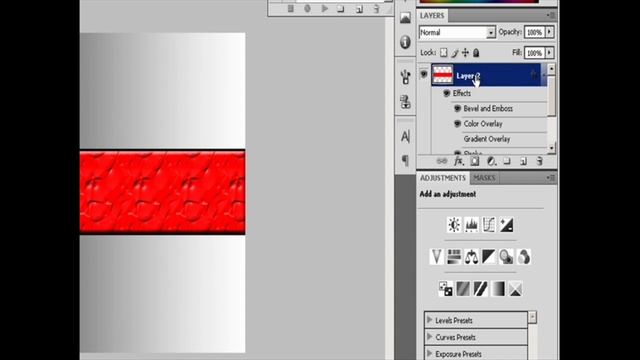Click the Link layers icon
This screenshot has height=360, width=640.
[x=442, y=161]
